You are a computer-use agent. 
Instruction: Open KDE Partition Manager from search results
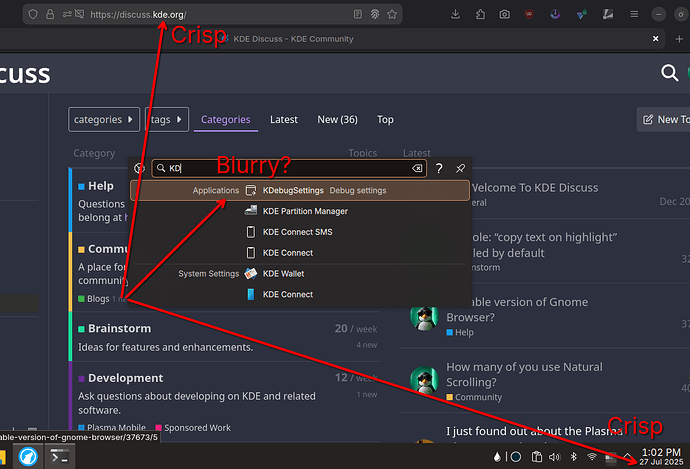[x=304, y=211]
